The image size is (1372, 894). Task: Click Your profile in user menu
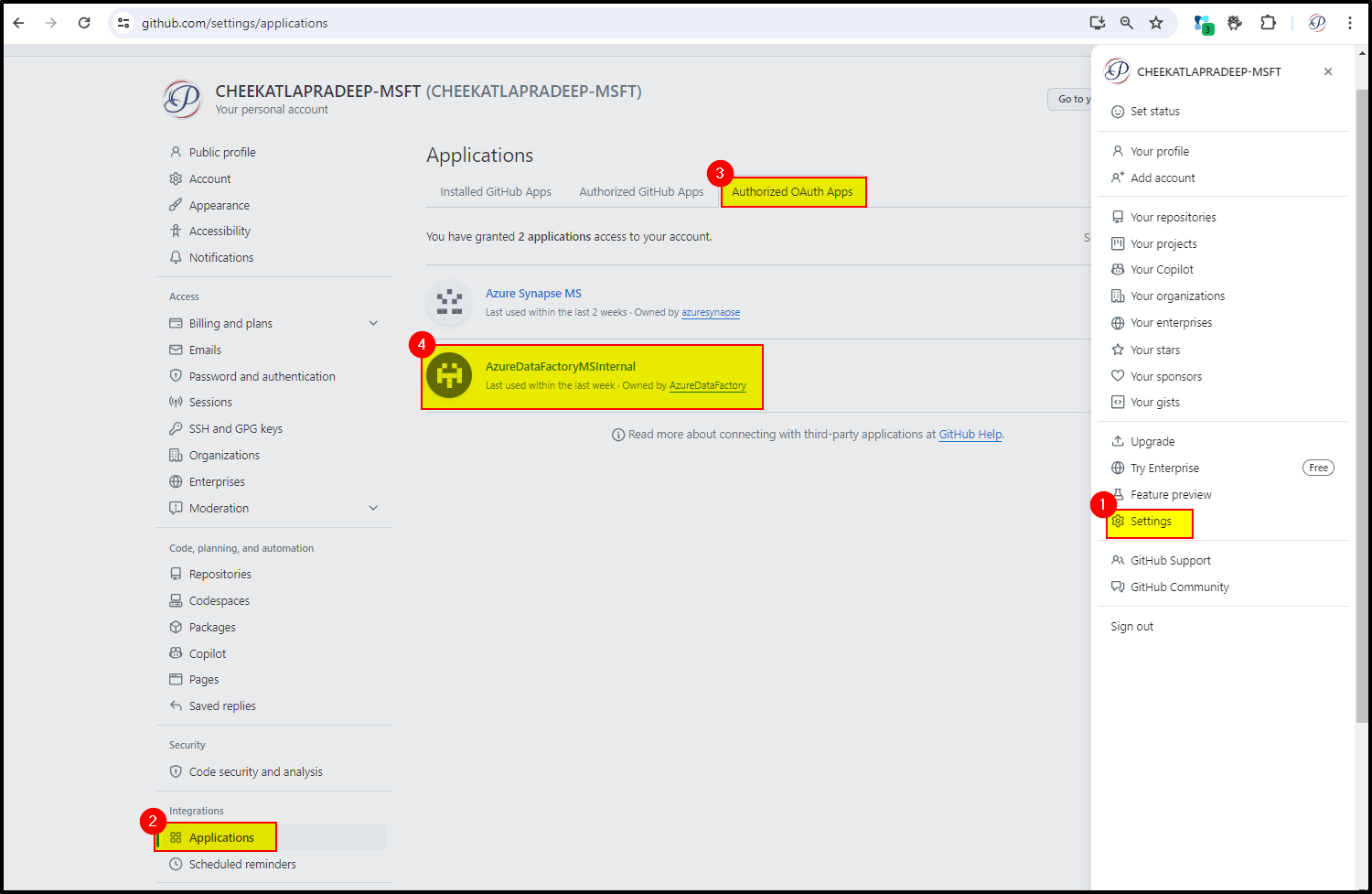tap(1160, 151)
